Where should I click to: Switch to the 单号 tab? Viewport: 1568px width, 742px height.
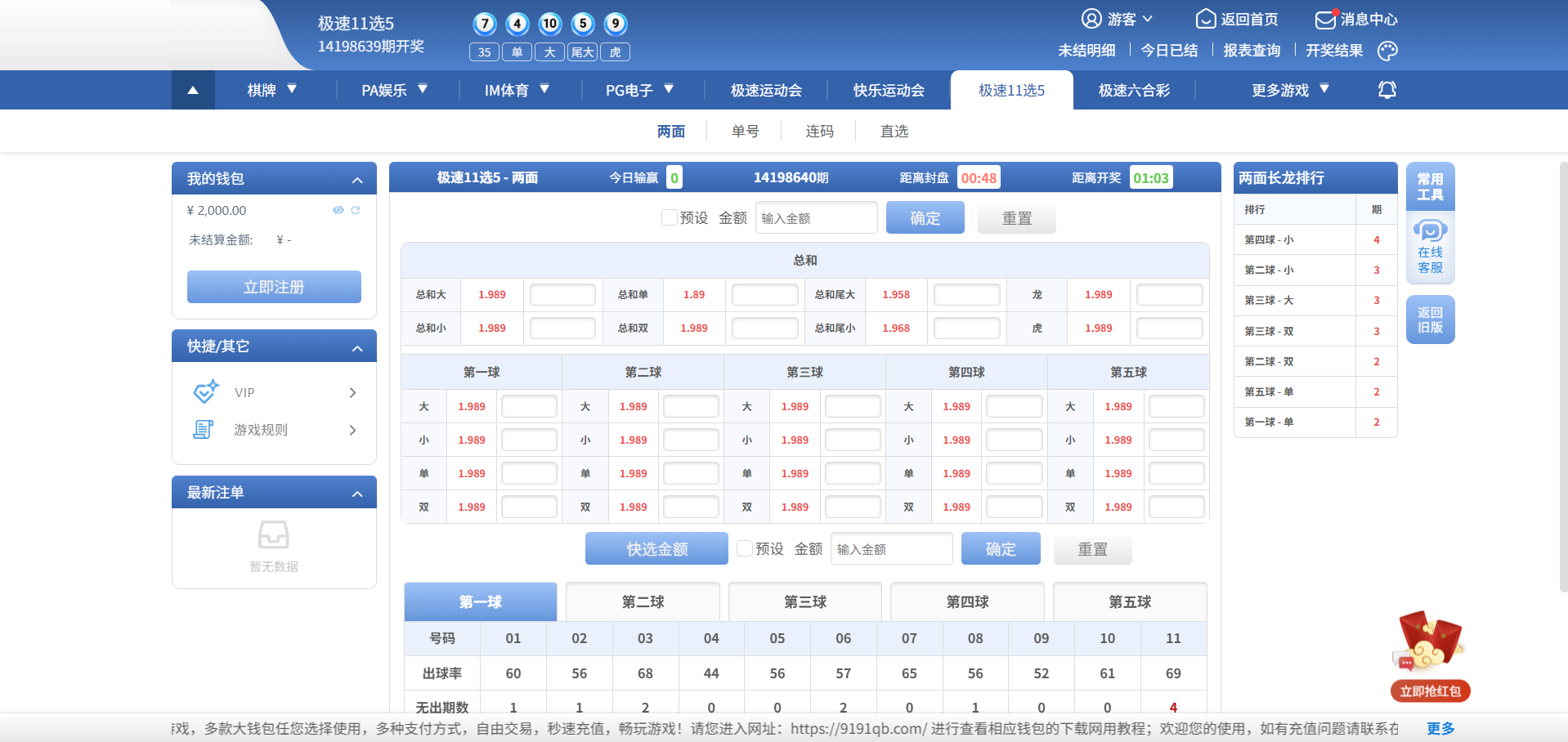[x=744, y=131]
